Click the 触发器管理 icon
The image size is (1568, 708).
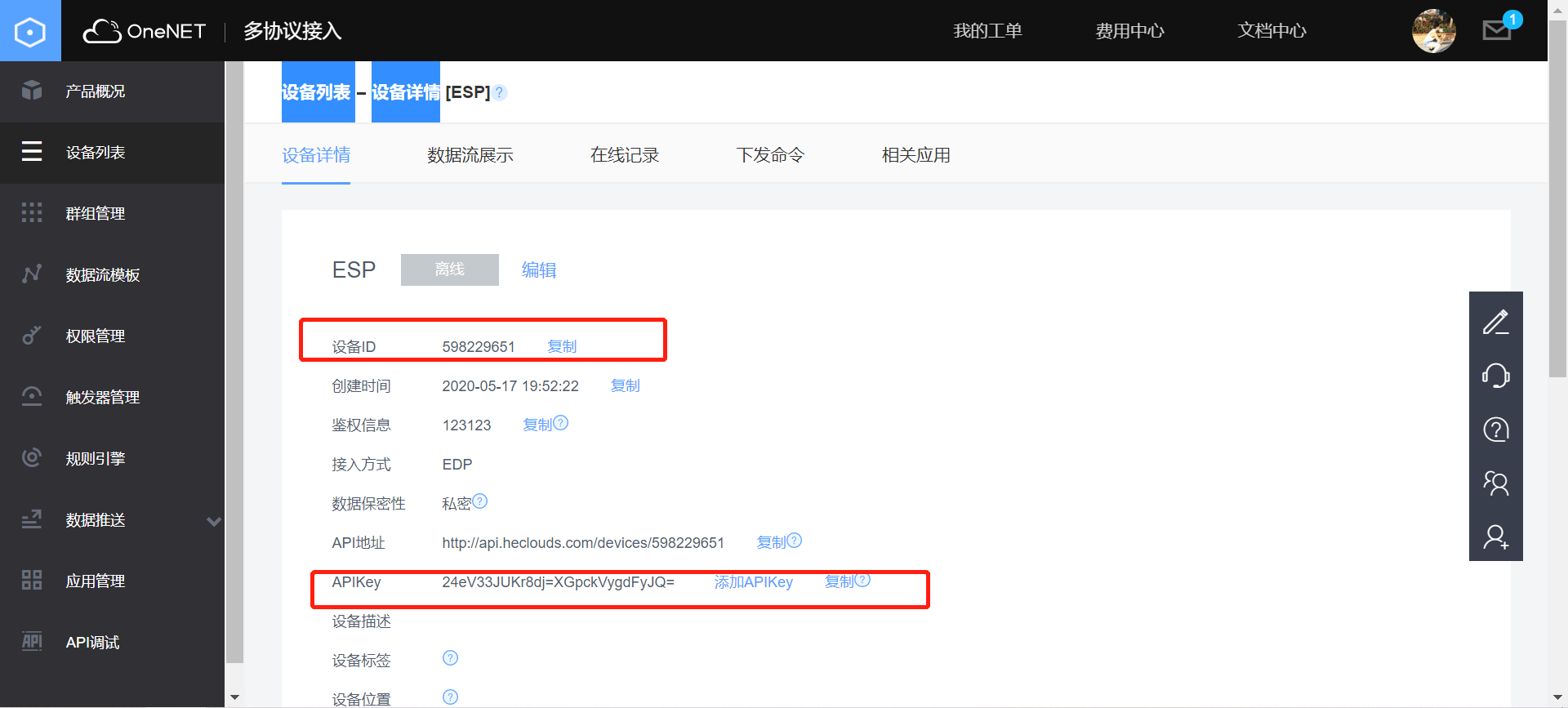[32, 396]
